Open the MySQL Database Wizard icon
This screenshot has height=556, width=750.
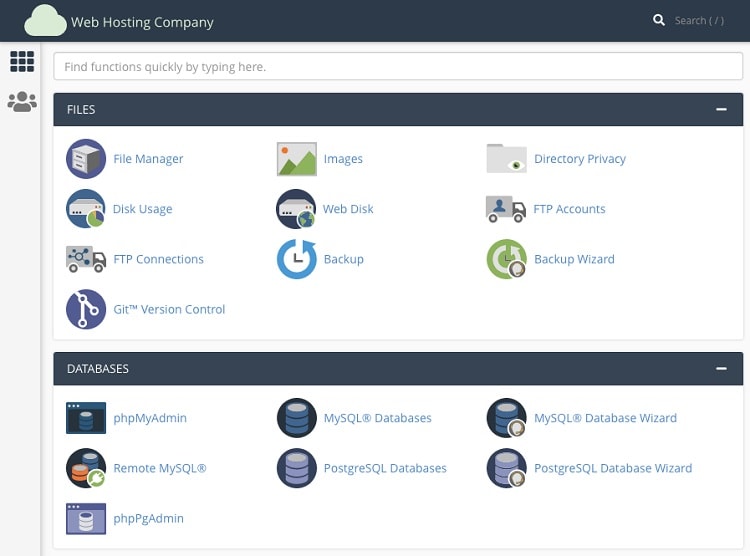[507, 418]
